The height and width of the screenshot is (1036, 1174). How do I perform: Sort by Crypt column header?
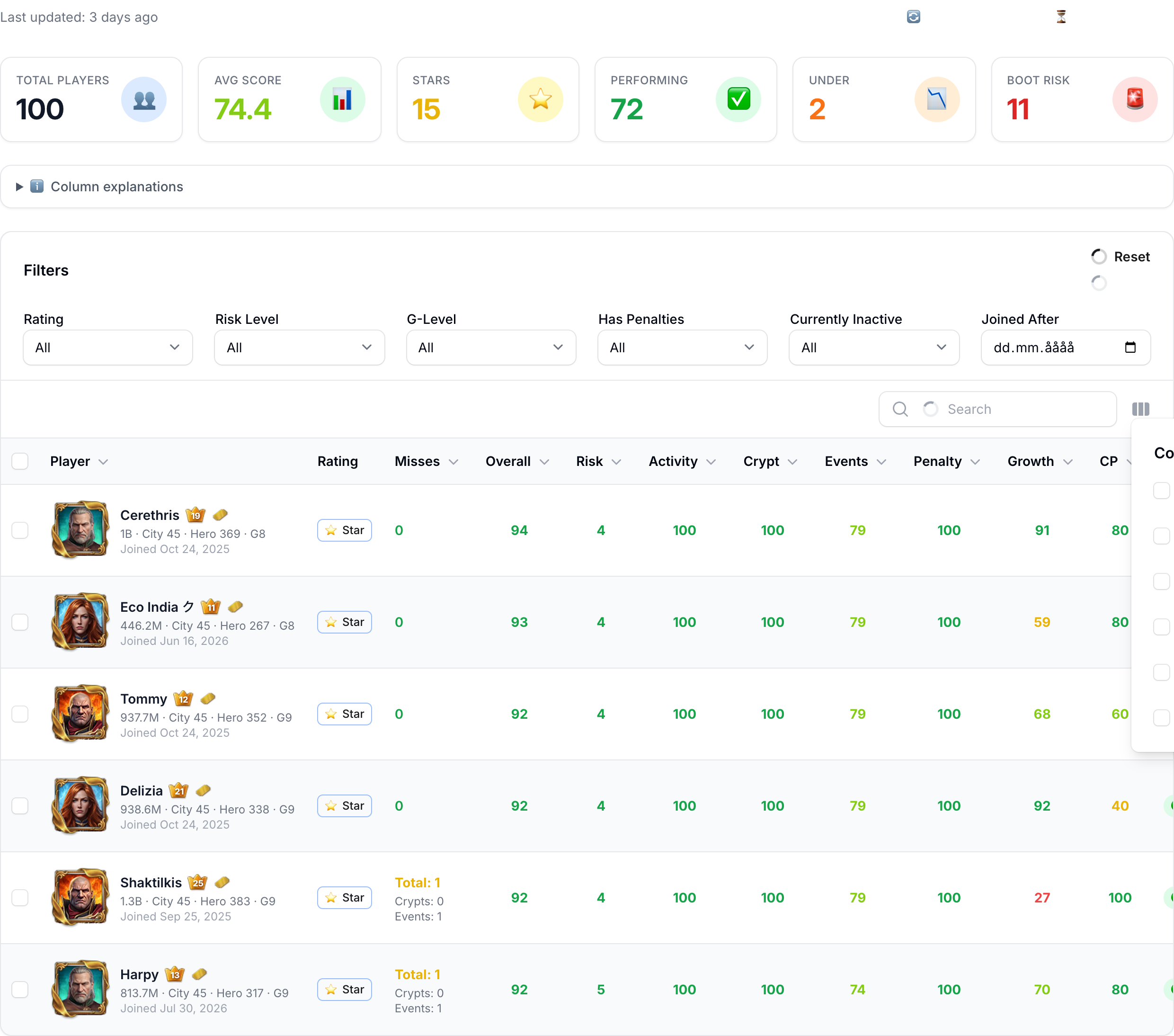tap(770, 461)
